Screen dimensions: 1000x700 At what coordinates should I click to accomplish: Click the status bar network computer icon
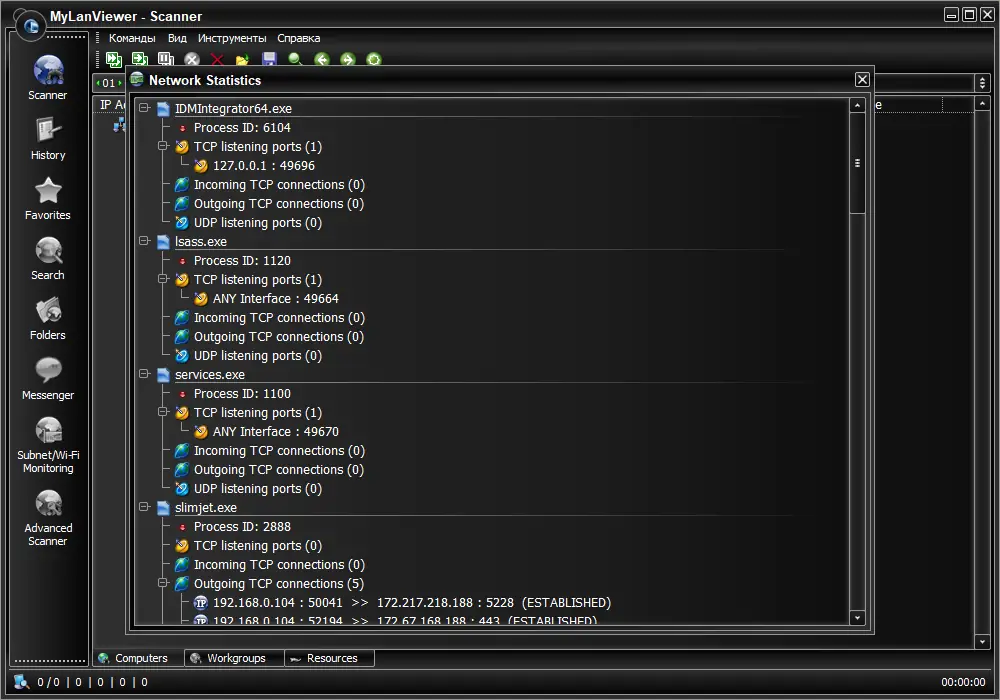(22, 682)
